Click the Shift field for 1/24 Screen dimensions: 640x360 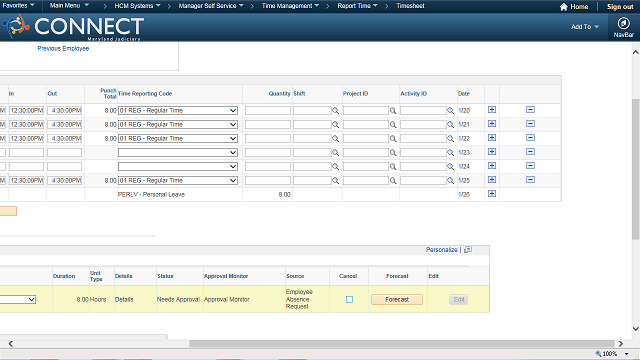[x=312, y=167]
